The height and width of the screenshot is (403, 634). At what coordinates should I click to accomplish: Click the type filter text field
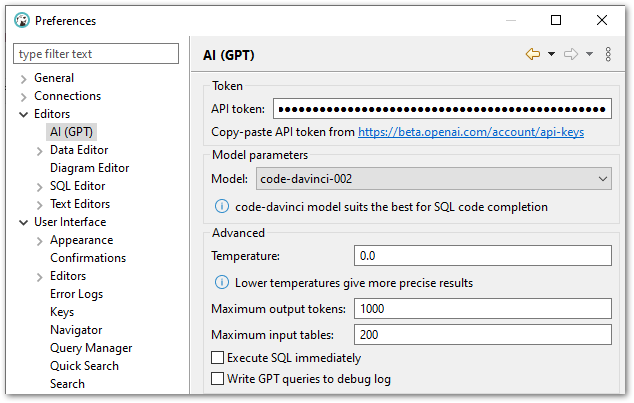(96, 54)
